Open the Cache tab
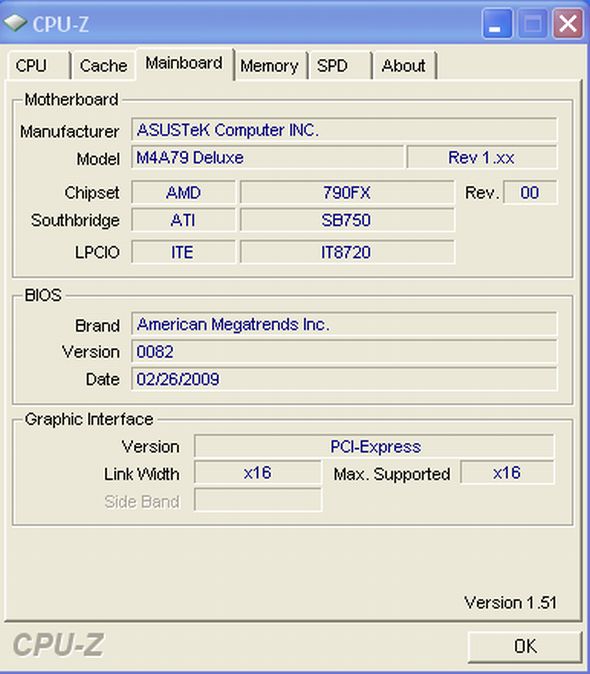Screen dimensions: 590x674 [x=104, y=66]
